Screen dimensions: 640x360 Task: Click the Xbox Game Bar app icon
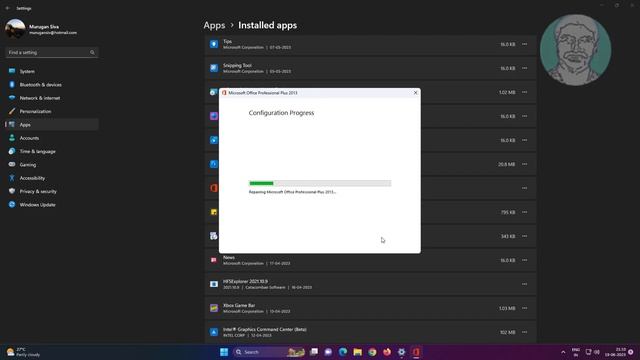214,308
